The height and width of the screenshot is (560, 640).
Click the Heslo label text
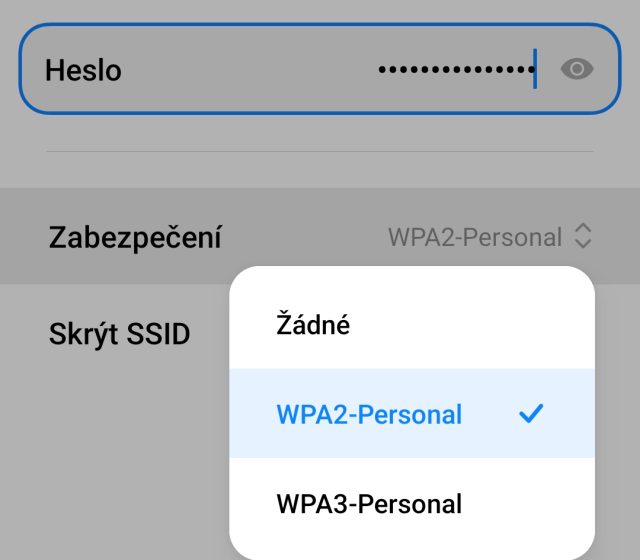point(83,70)
